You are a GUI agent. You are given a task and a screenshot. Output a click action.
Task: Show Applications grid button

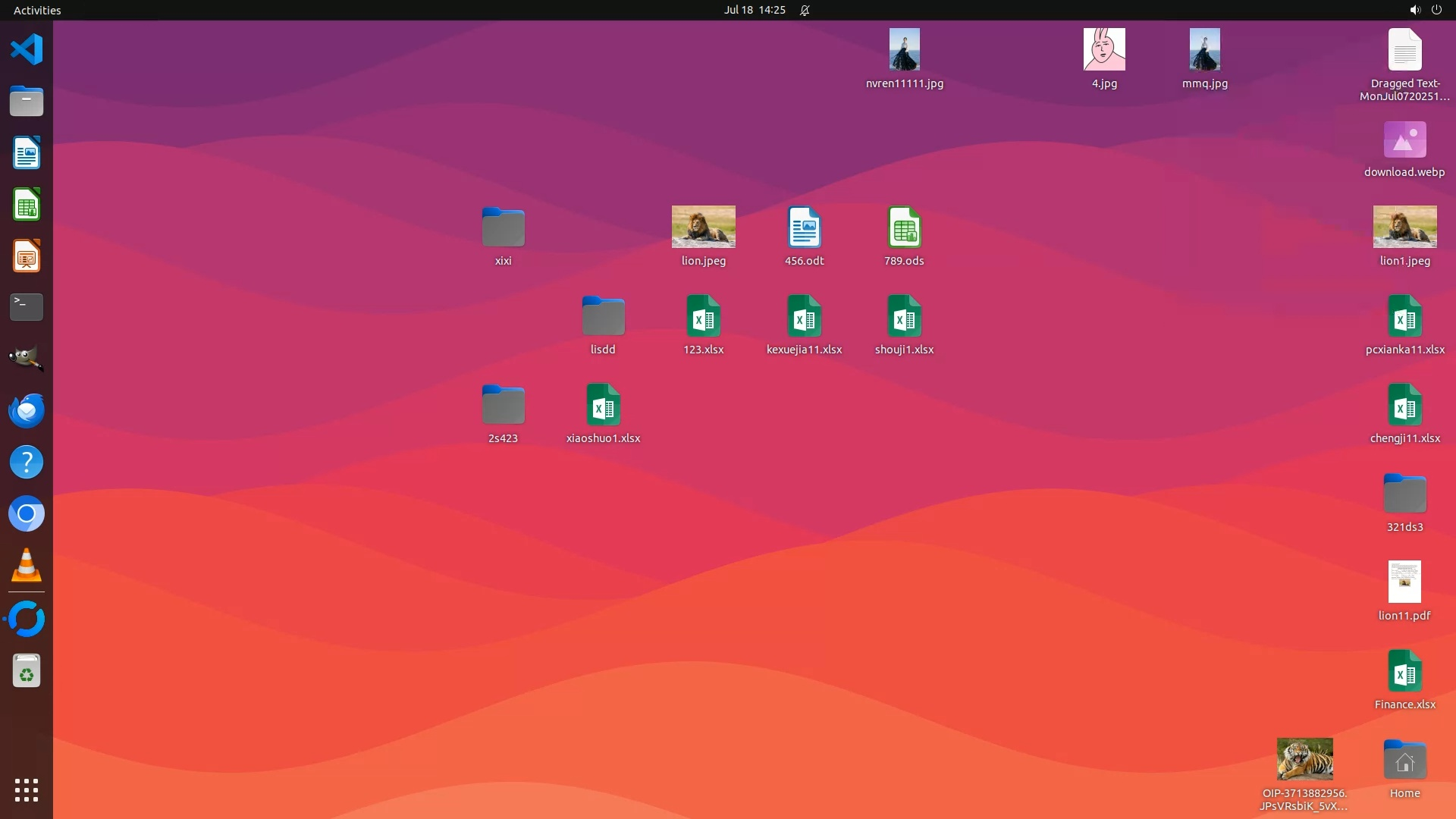click(27, 790)
